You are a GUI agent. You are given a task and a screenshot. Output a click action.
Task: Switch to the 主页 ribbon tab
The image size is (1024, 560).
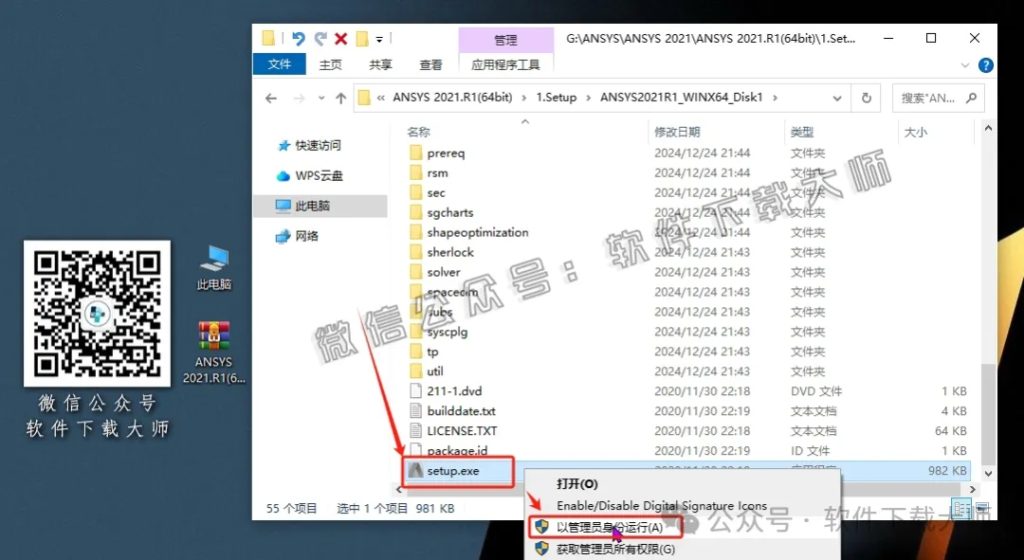point(330,65)
